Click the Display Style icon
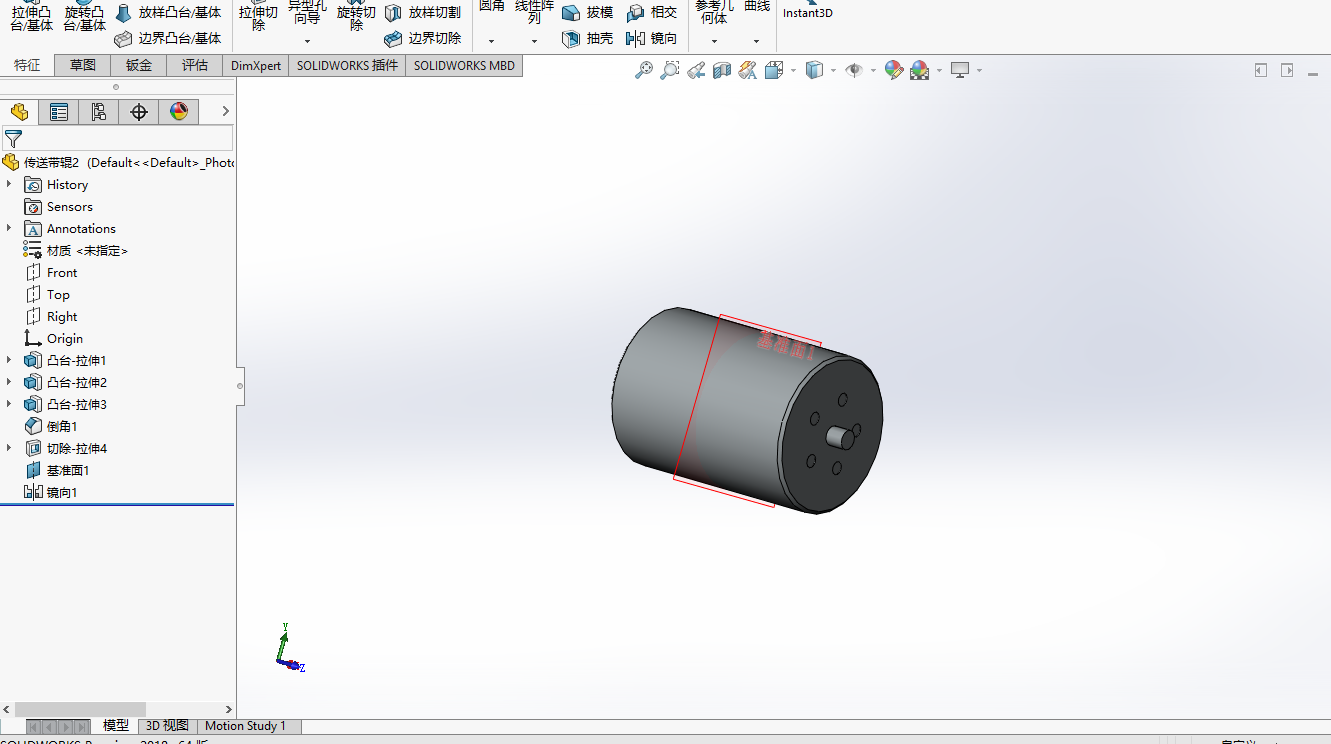 coord(815,70)
